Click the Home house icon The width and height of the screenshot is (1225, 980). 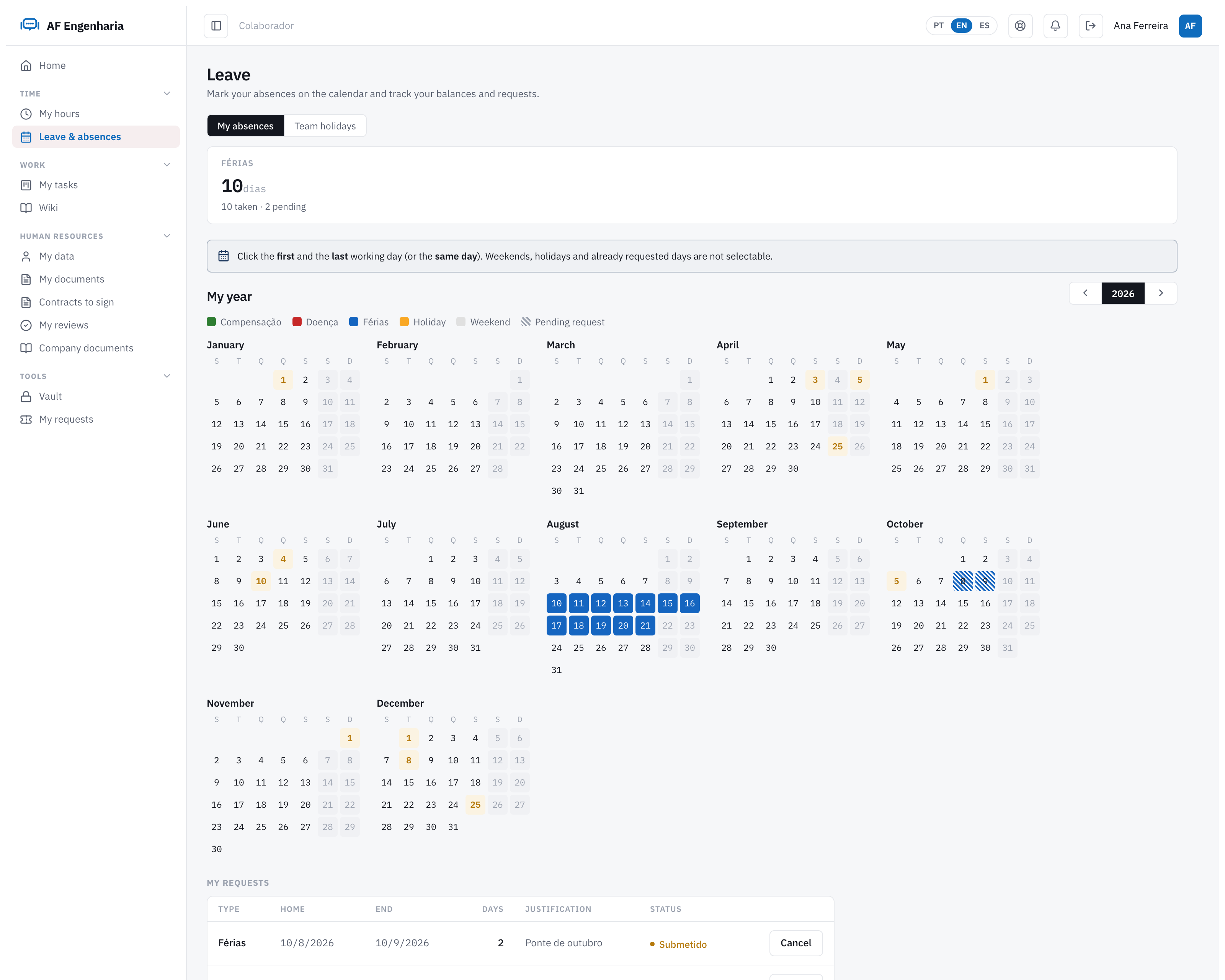[26, 65]
